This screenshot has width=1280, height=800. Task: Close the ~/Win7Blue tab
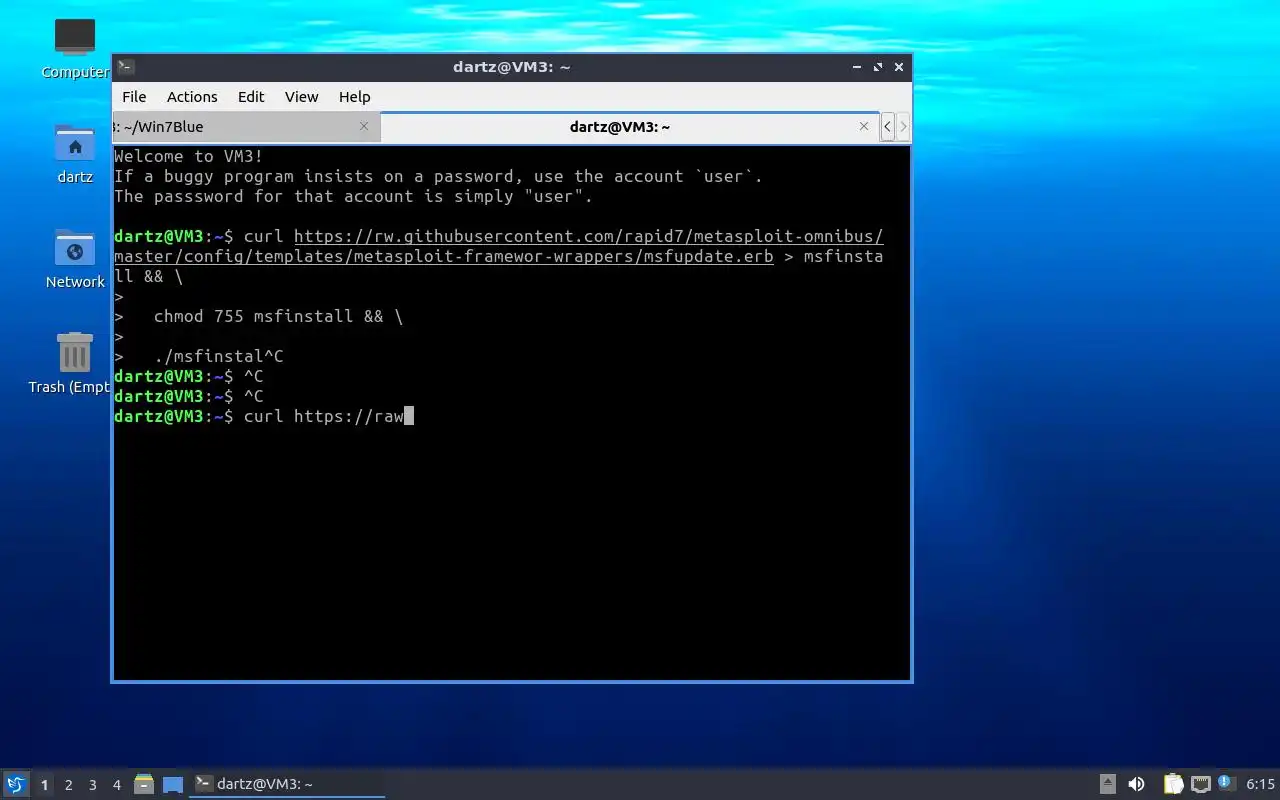pos(364,127)
